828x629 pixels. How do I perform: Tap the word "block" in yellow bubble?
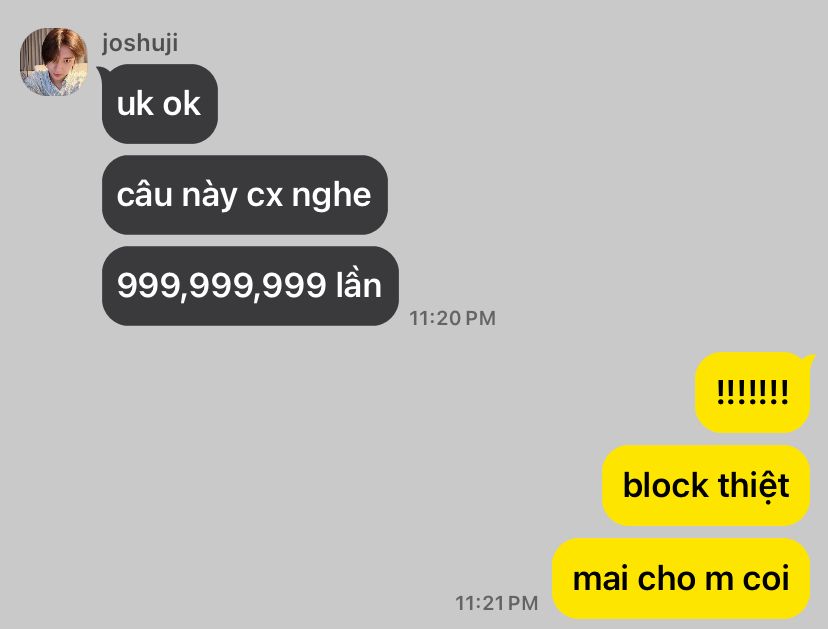pos(665,485)
